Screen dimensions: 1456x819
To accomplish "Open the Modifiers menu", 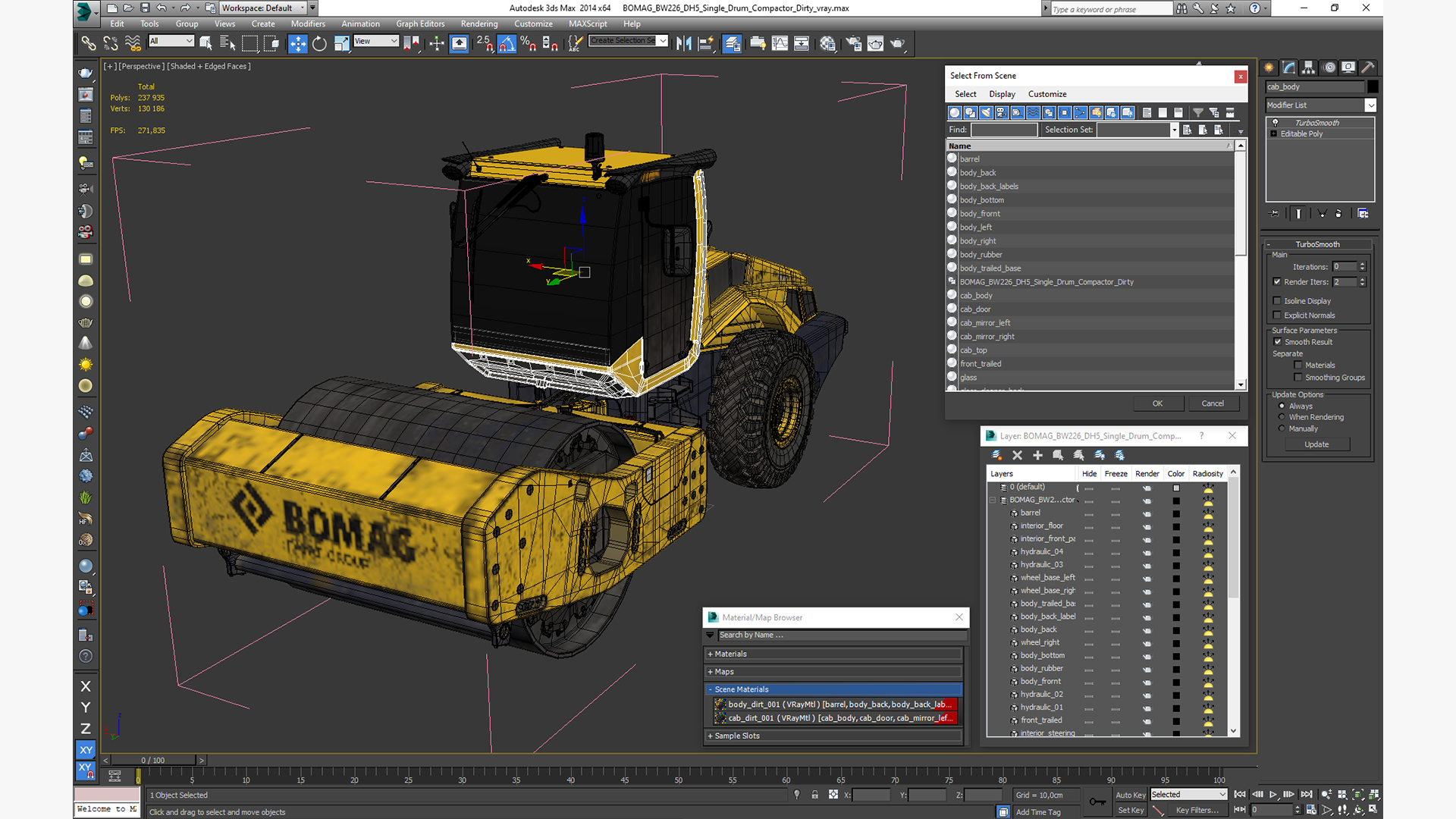I will (308, 24).
